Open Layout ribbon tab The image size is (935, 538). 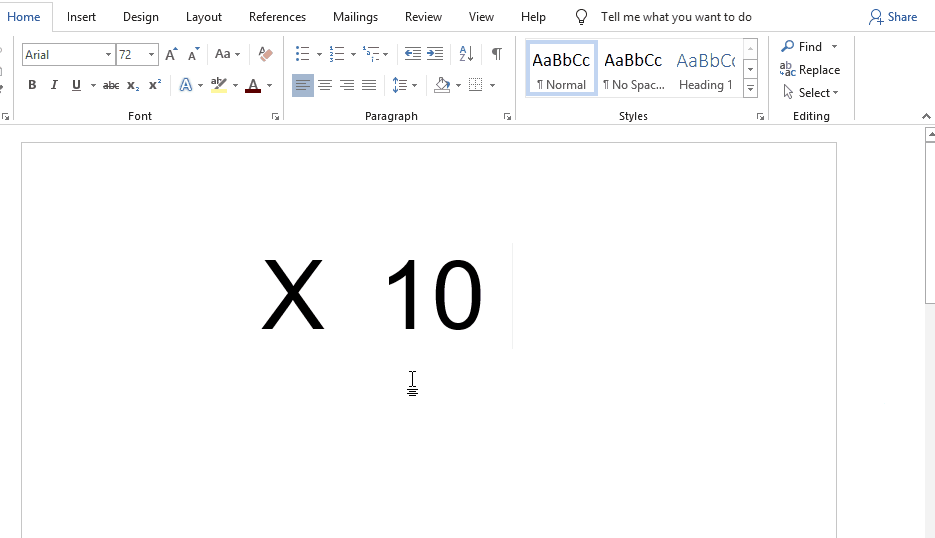203,17
